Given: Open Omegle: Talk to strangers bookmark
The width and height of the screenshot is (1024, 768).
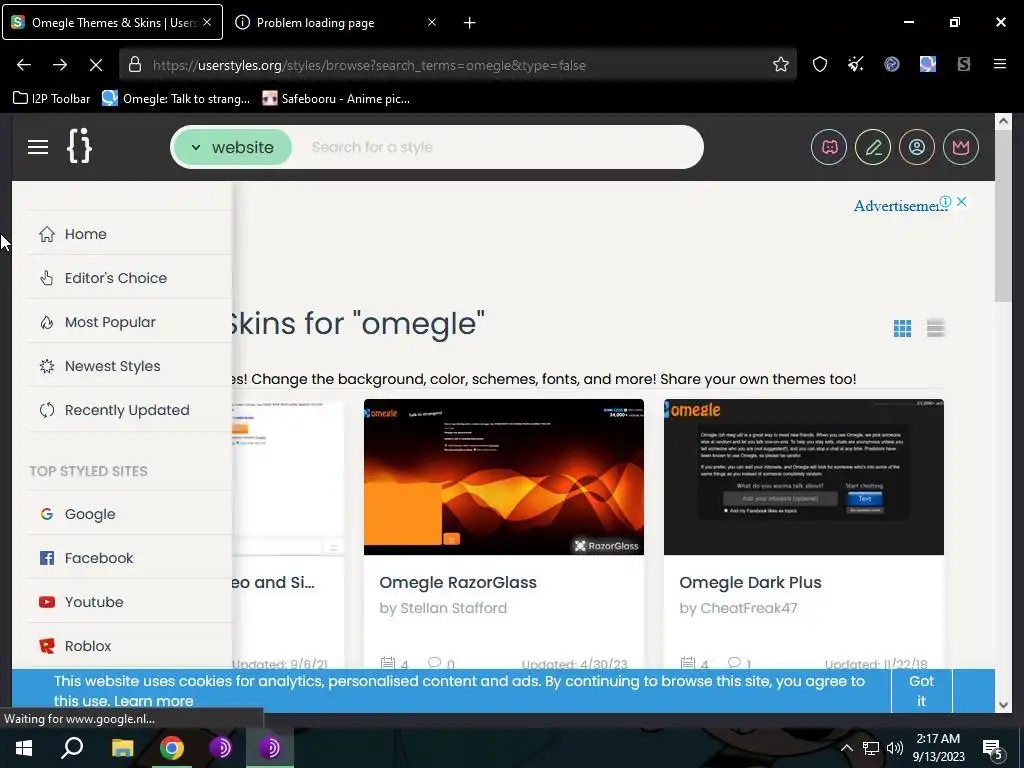Looking at the screenshot, I should (x=176, y=99).
